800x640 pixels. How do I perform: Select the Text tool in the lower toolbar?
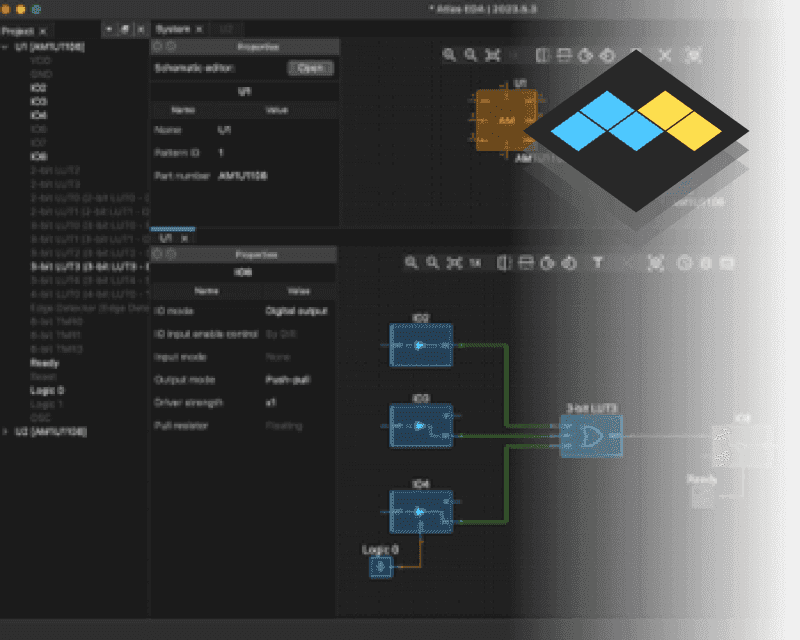click(597, 264)
